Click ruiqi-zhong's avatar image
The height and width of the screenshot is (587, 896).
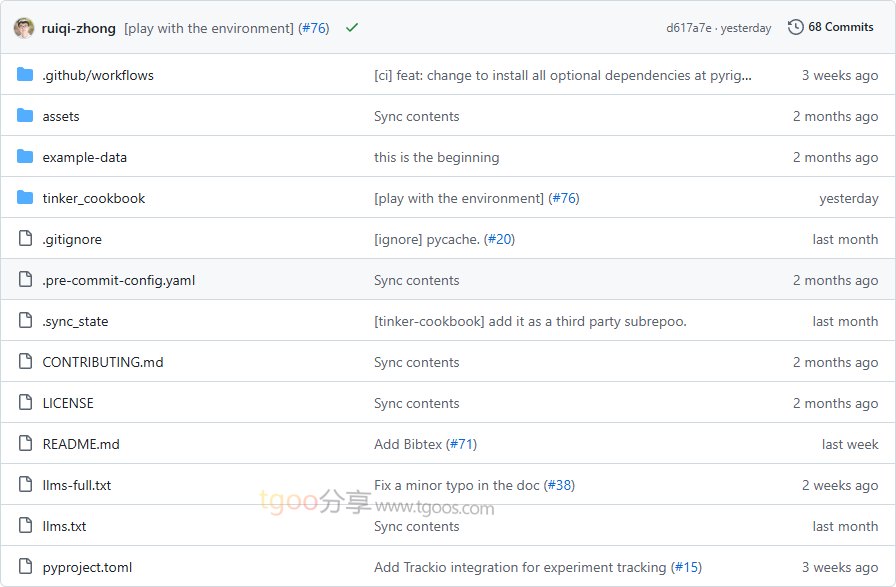coord(24,28)
